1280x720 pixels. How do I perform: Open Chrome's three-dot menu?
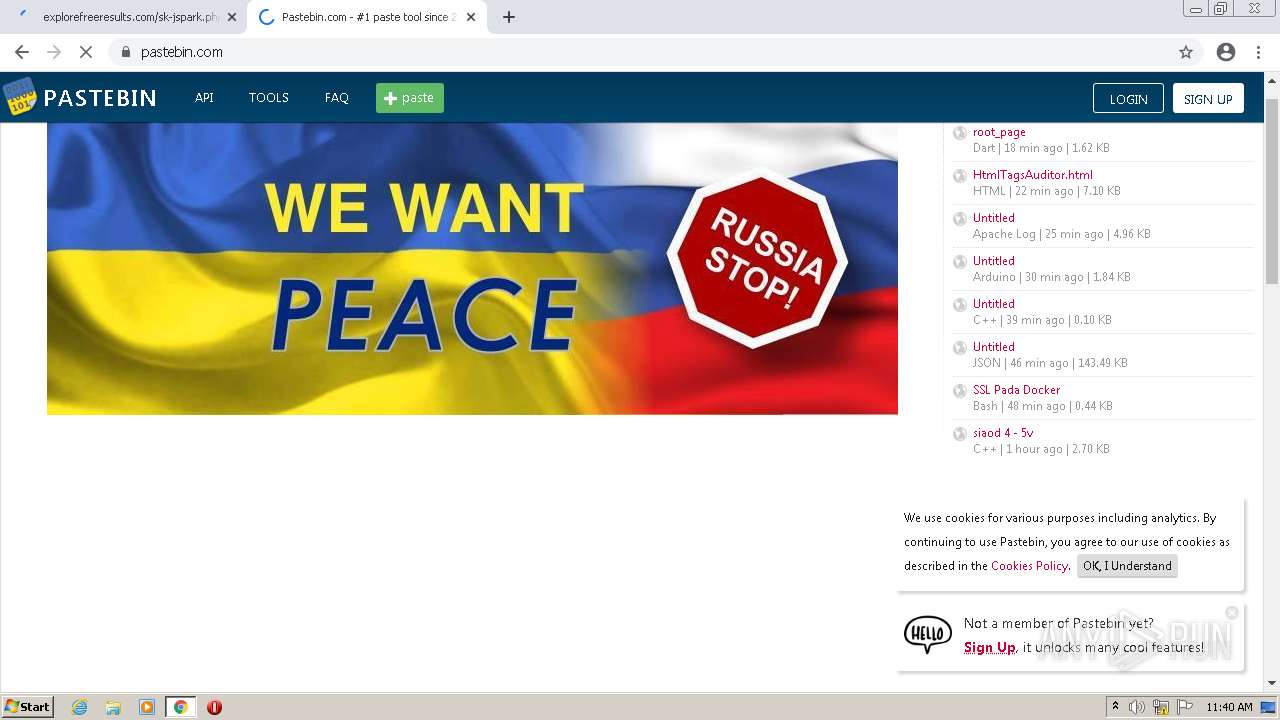point(1258,52)
